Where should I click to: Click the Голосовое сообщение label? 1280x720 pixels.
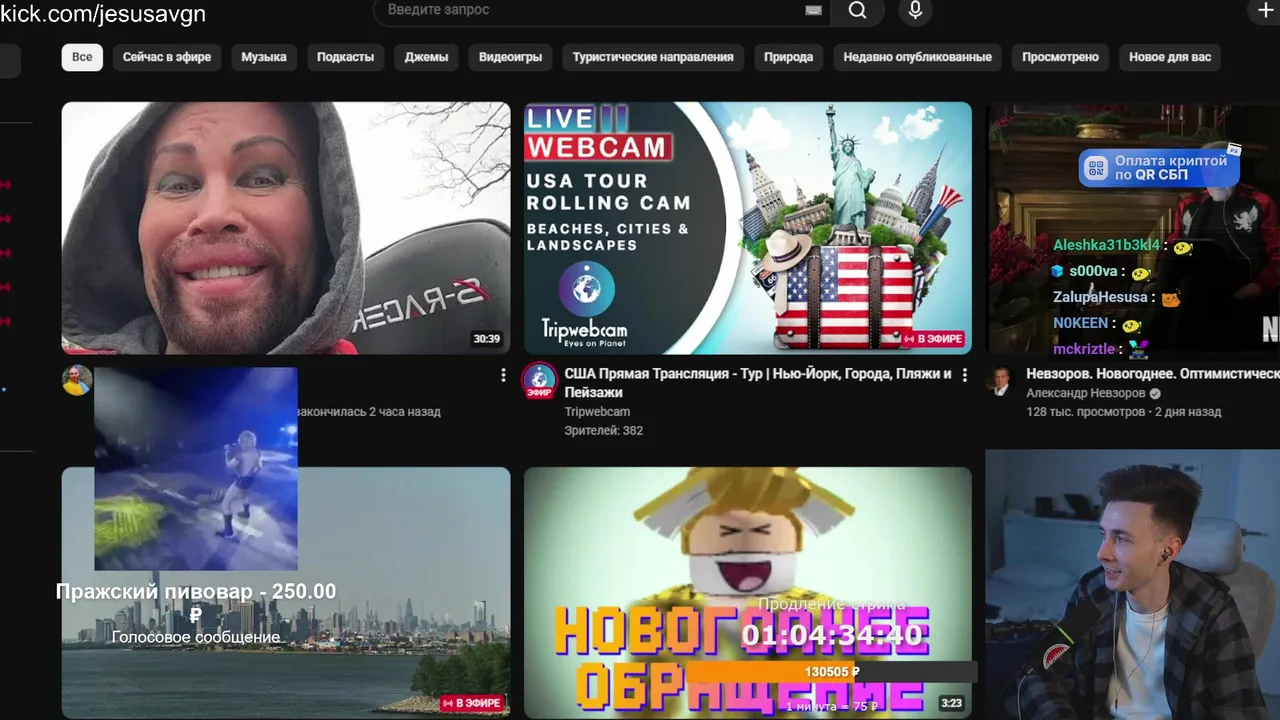(196, 637)
